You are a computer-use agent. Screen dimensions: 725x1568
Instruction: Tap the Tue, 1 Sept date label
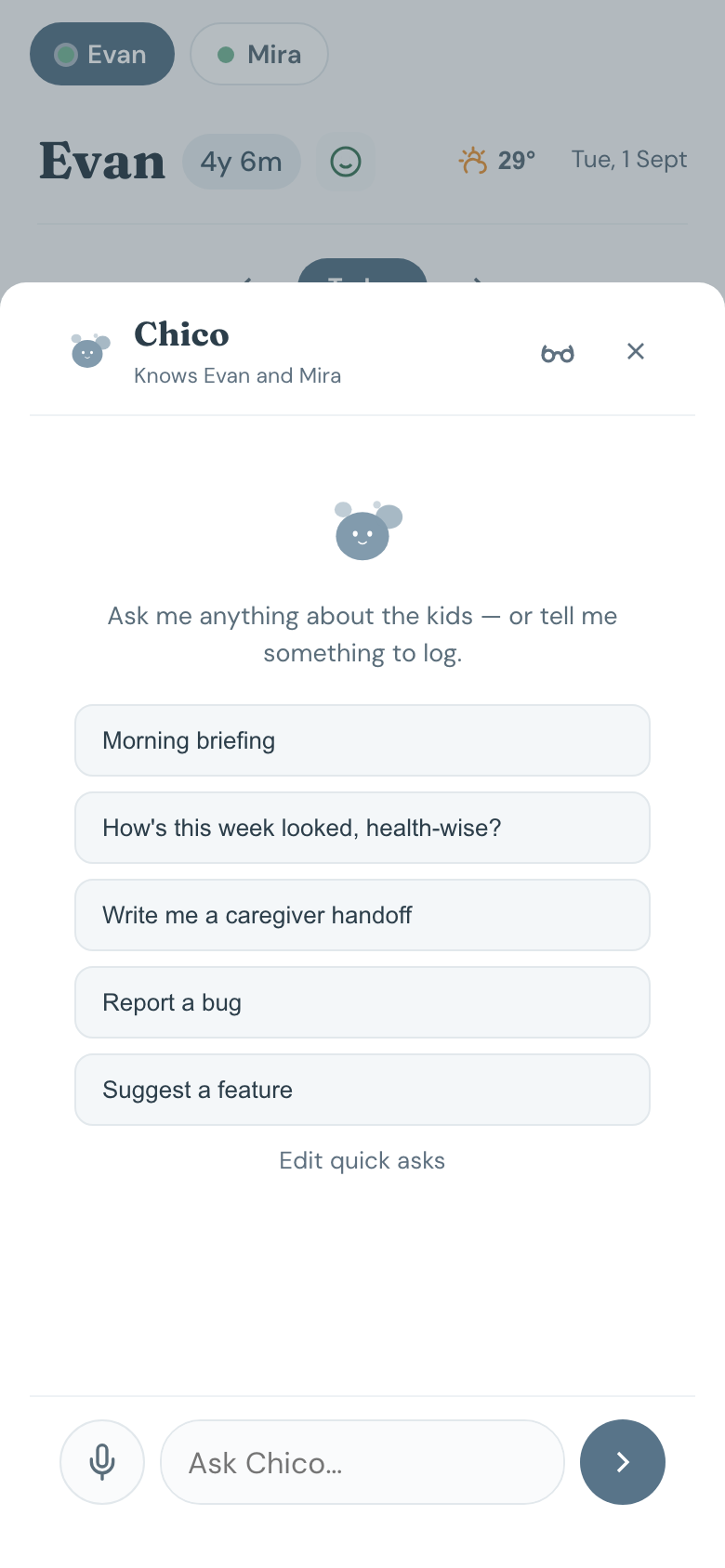pyautogui.click(x=629, y=160)
